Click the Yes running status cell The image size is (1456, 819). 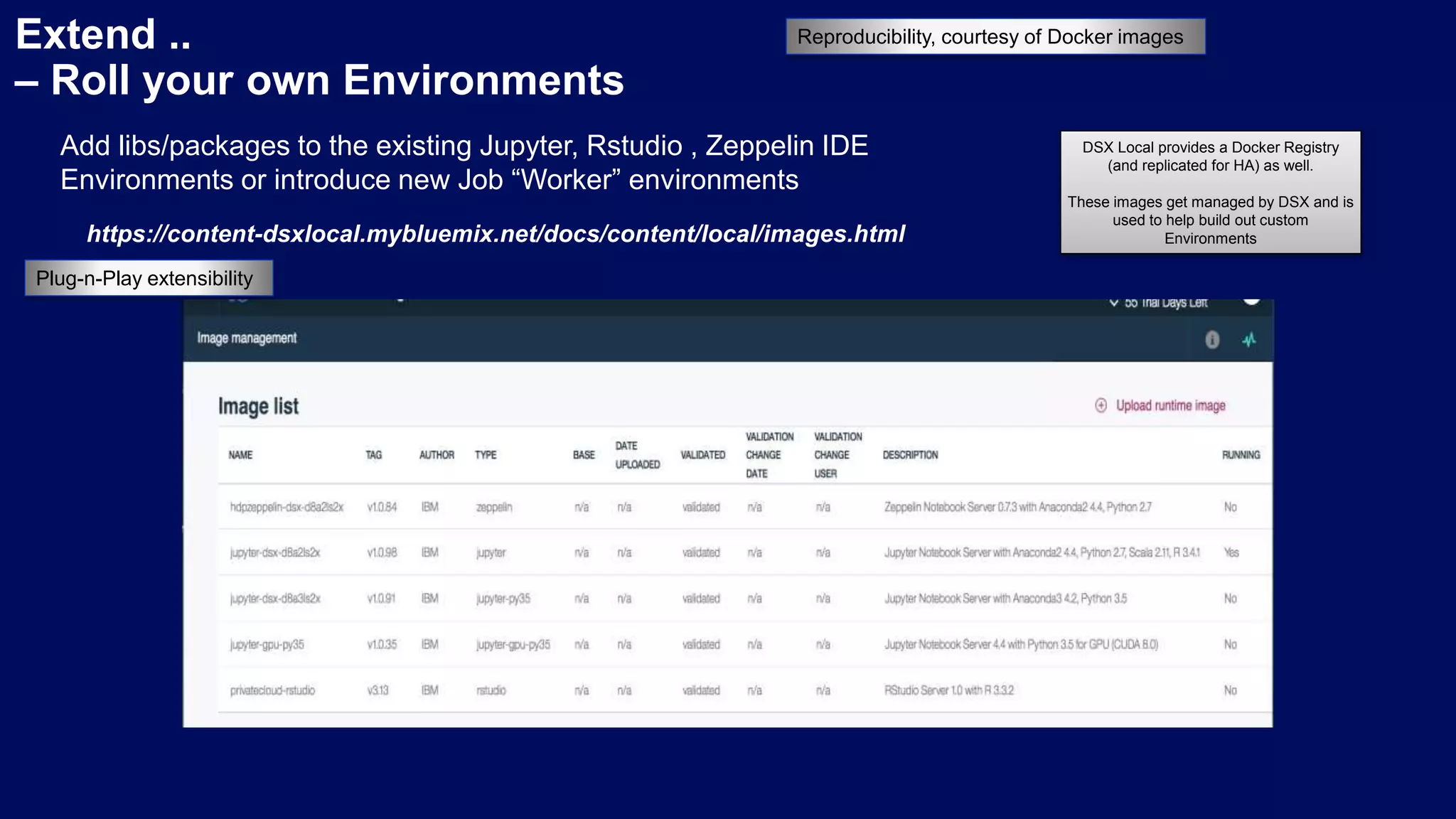[x=1231, y=552]
